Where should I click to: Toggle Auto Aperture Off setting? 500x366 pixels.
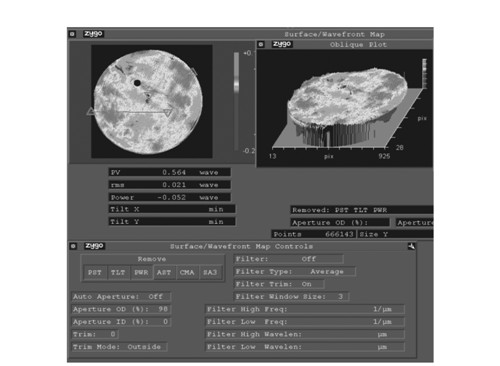pyautogui.click(x=121, y=297)
